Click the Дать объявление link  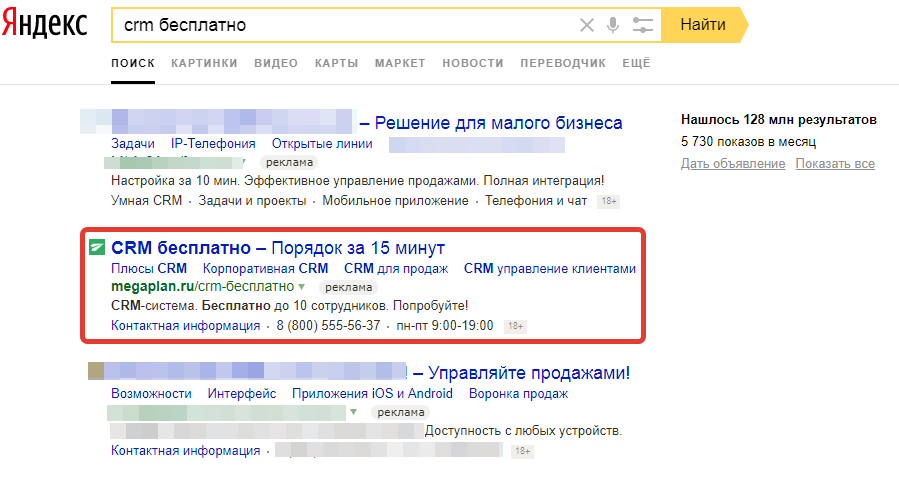tap(733, 164)
